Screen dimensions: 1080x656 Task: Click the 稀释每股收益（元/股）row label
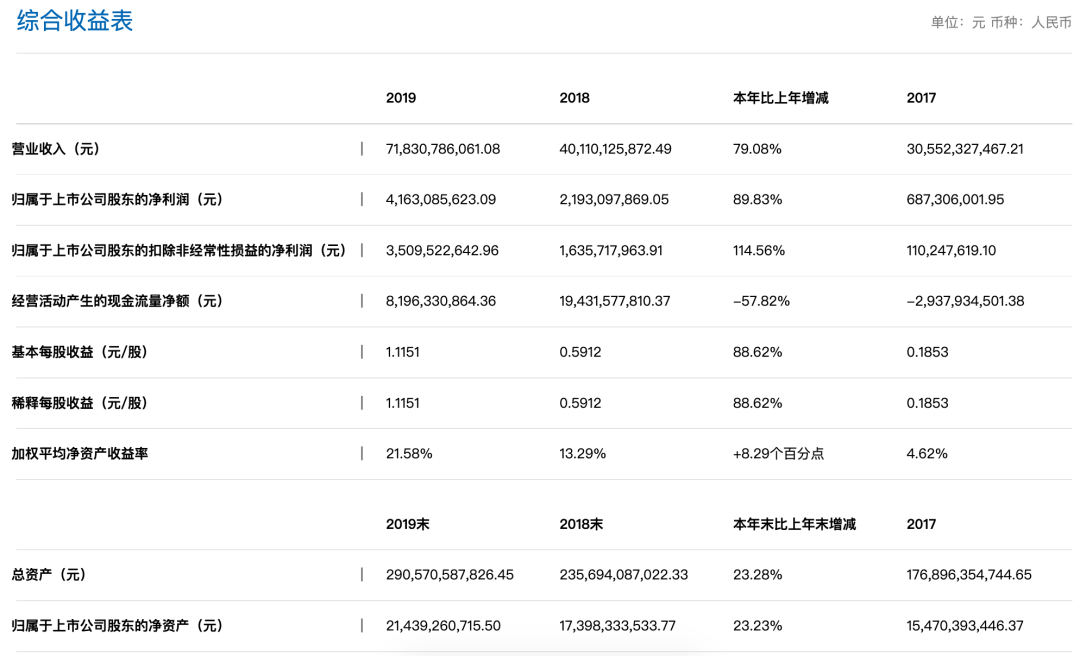80,403
